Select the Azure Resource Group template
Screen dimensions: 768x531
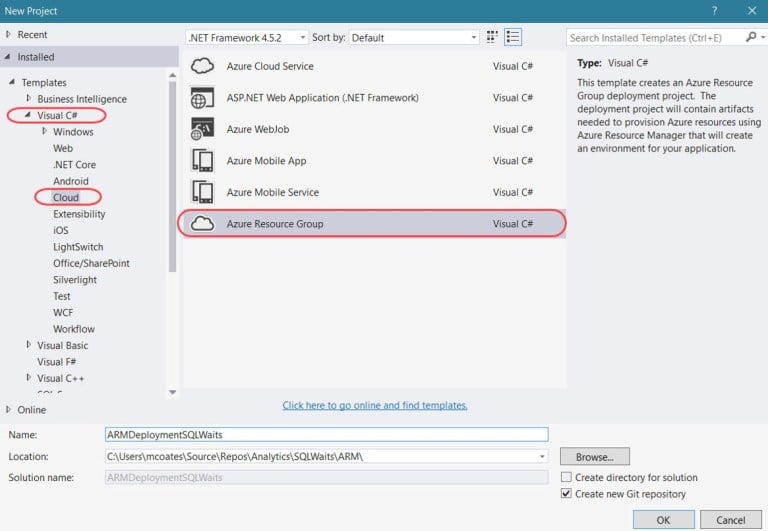pos(374,223)
